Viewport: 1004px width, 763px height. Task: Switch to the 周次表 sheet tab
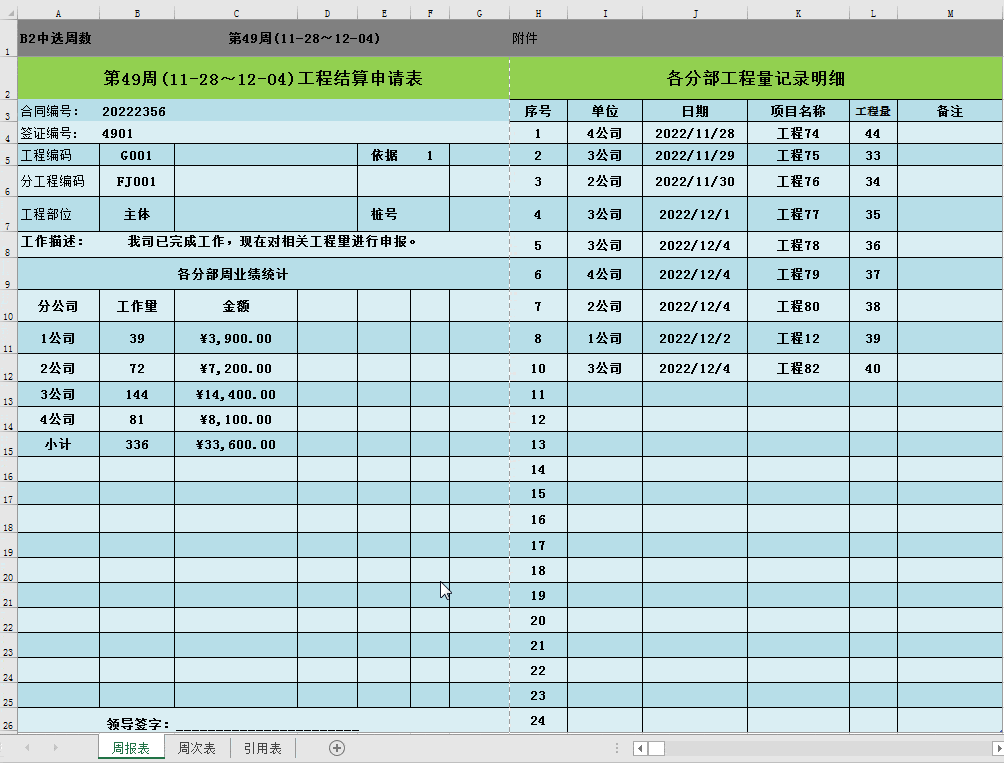click(197, 748)
